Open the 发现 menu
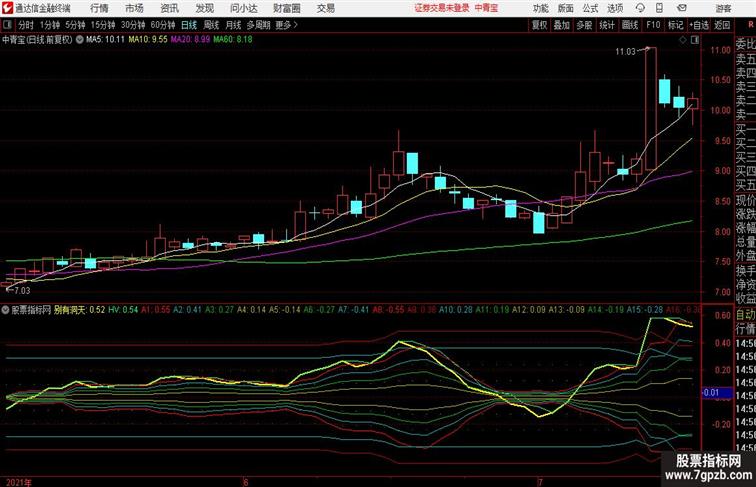The width and height of the screenshot is (756, 487). pyautogui.click(x=204, y=8)
